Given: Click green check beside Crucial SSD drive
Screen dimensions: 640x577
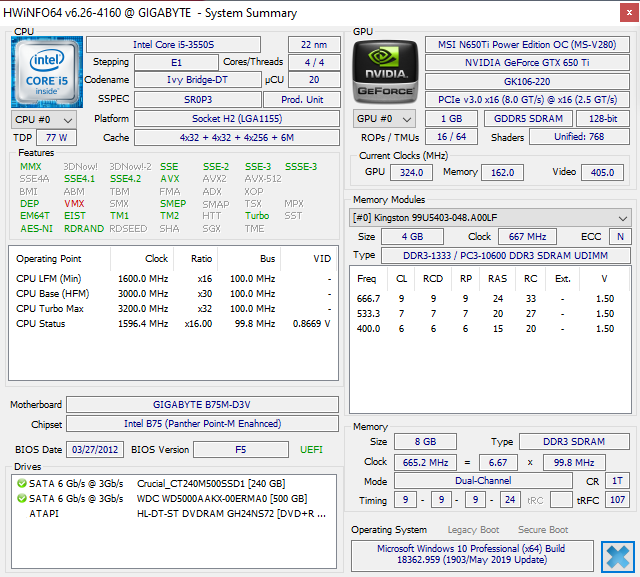Looking at the screenshot, I should point(22,484).
